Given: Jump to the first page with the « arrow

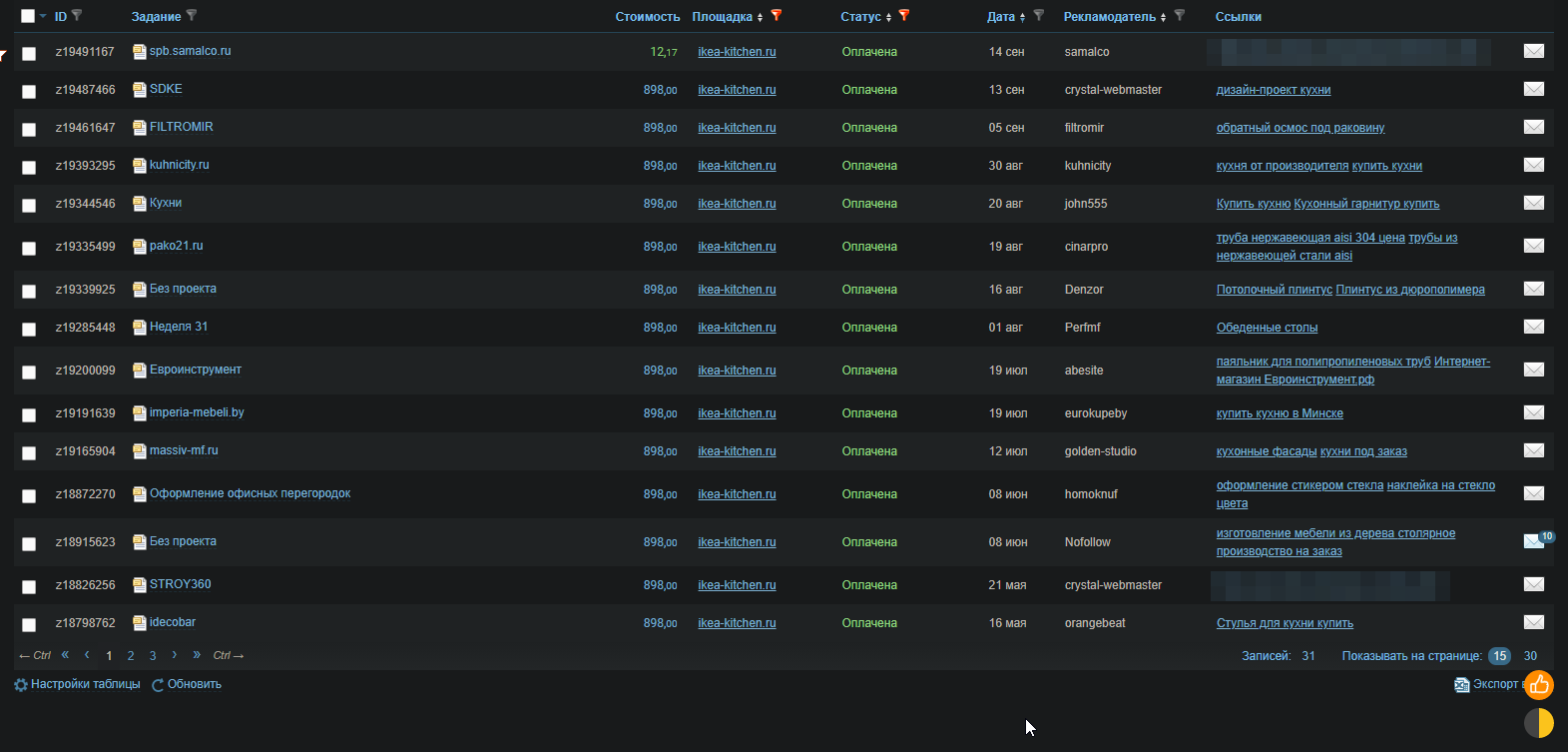Looking at the screenshot, I should point(65,655).
